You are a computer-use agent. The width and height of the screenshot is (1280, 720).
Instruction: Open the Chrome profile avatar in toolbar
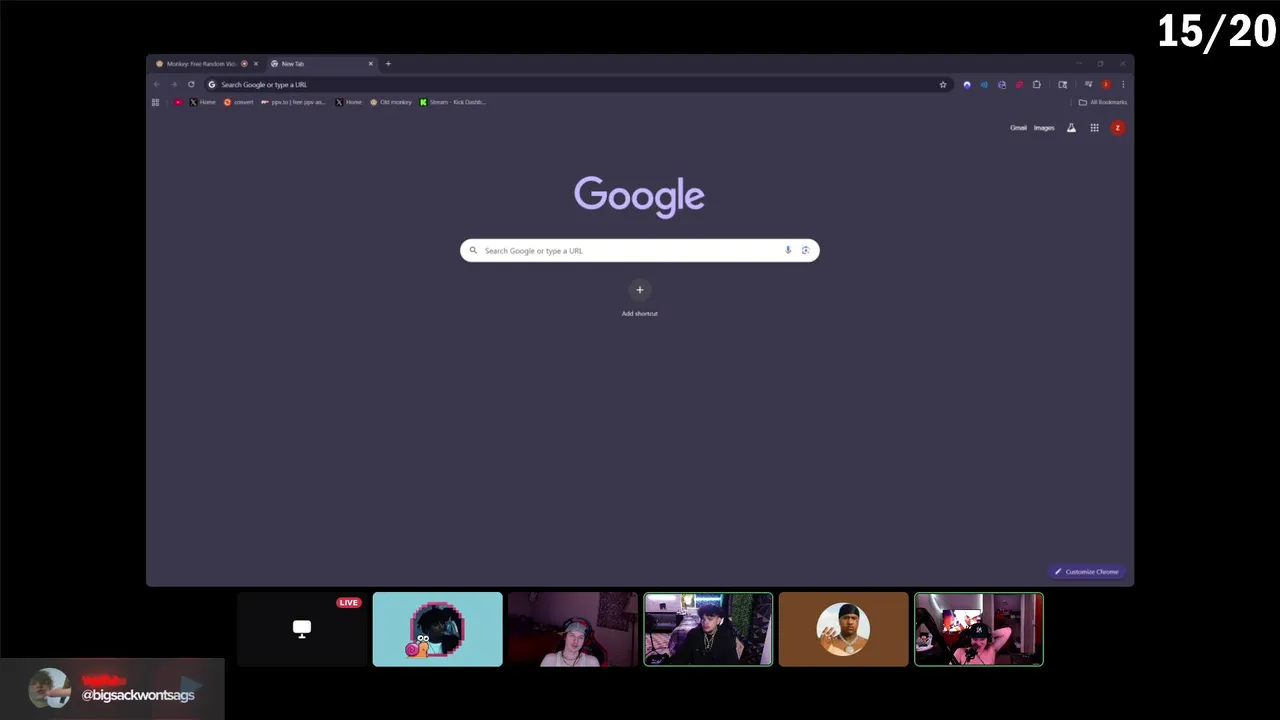[x=1106, y=84]
